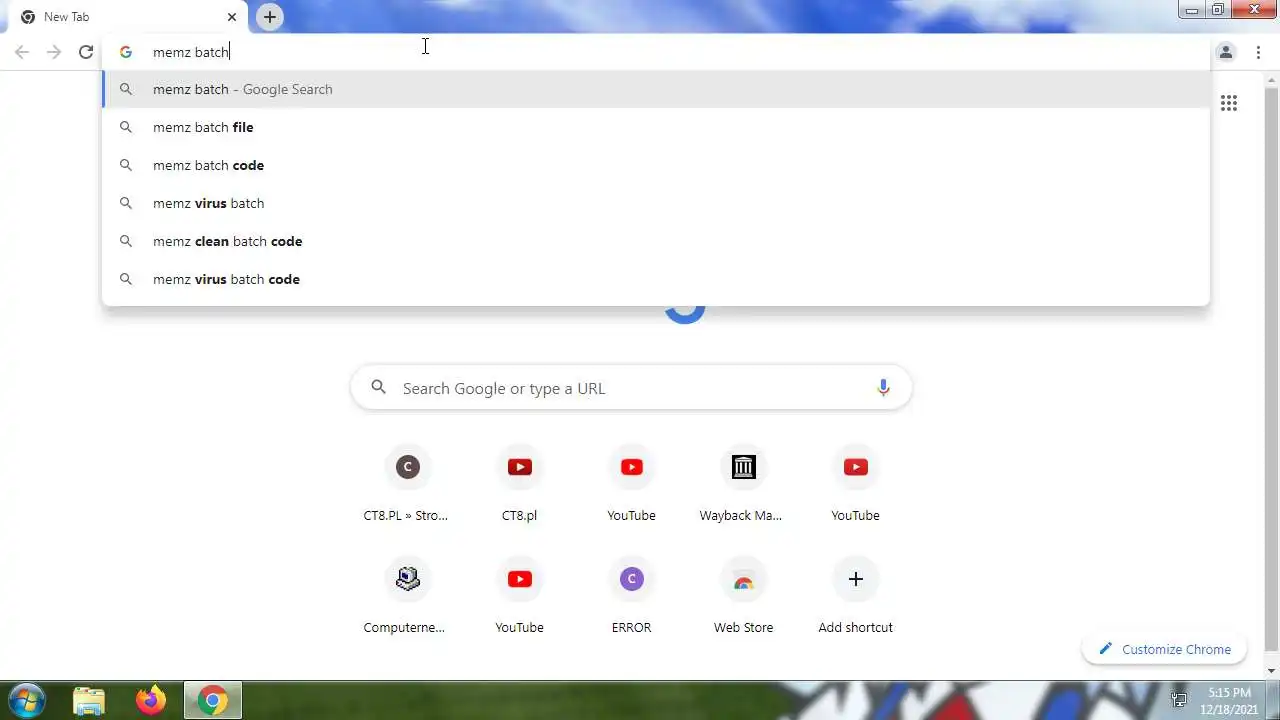Viewport: 1280px width, 720px height.
Task: Select the New Tab tab
Action: pos(128,17)
